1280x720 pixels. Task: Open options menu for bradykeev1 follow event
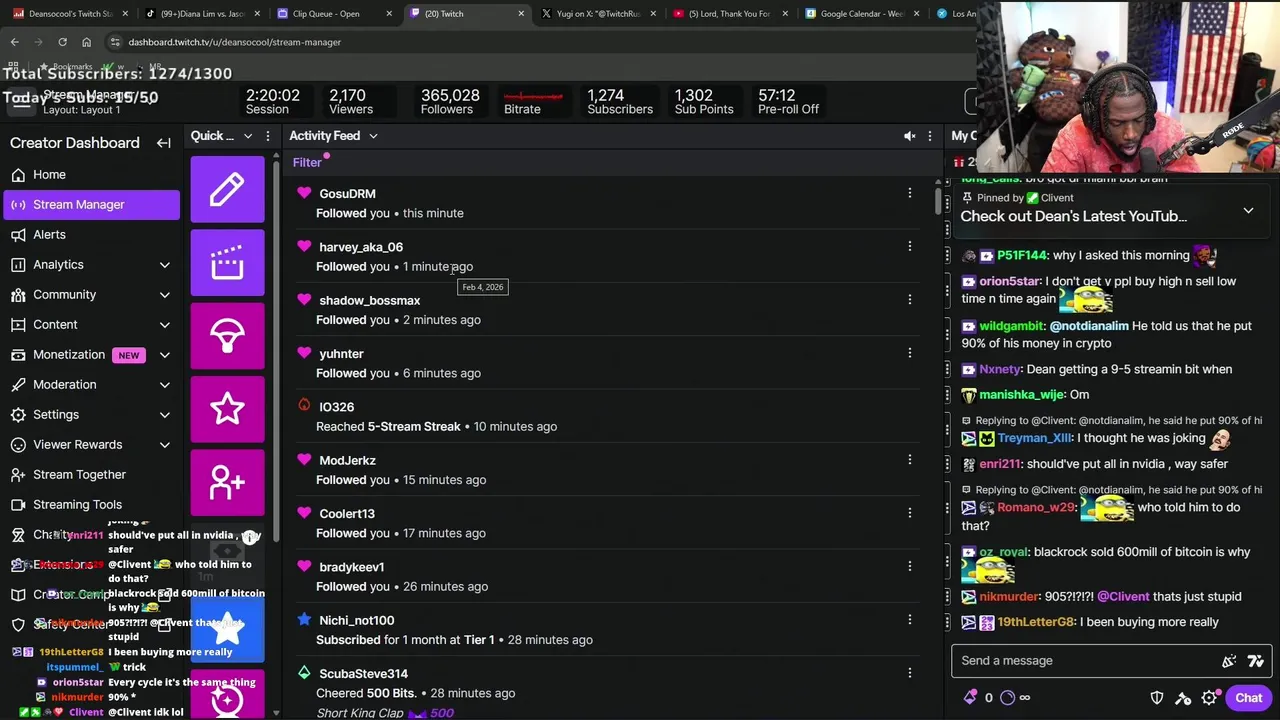click(909, 566)
